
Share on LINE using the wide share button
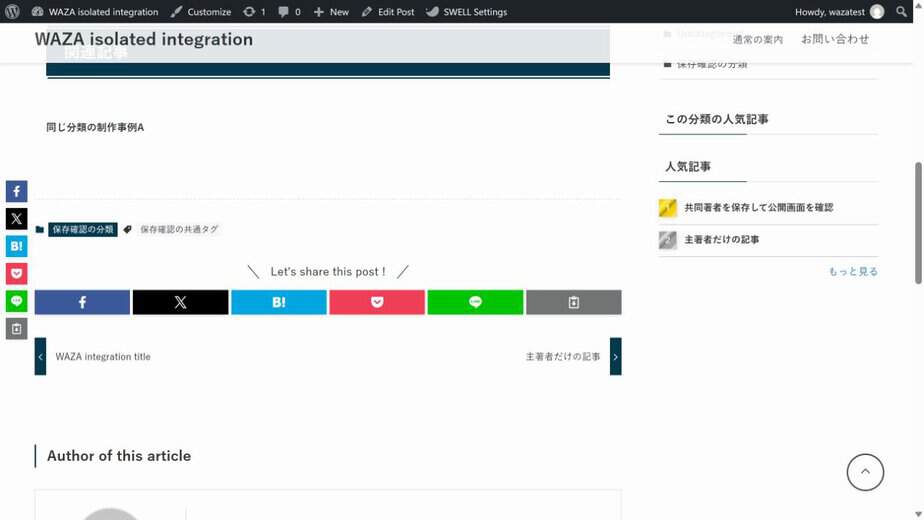pyautogui.click(x=475, y=302)
